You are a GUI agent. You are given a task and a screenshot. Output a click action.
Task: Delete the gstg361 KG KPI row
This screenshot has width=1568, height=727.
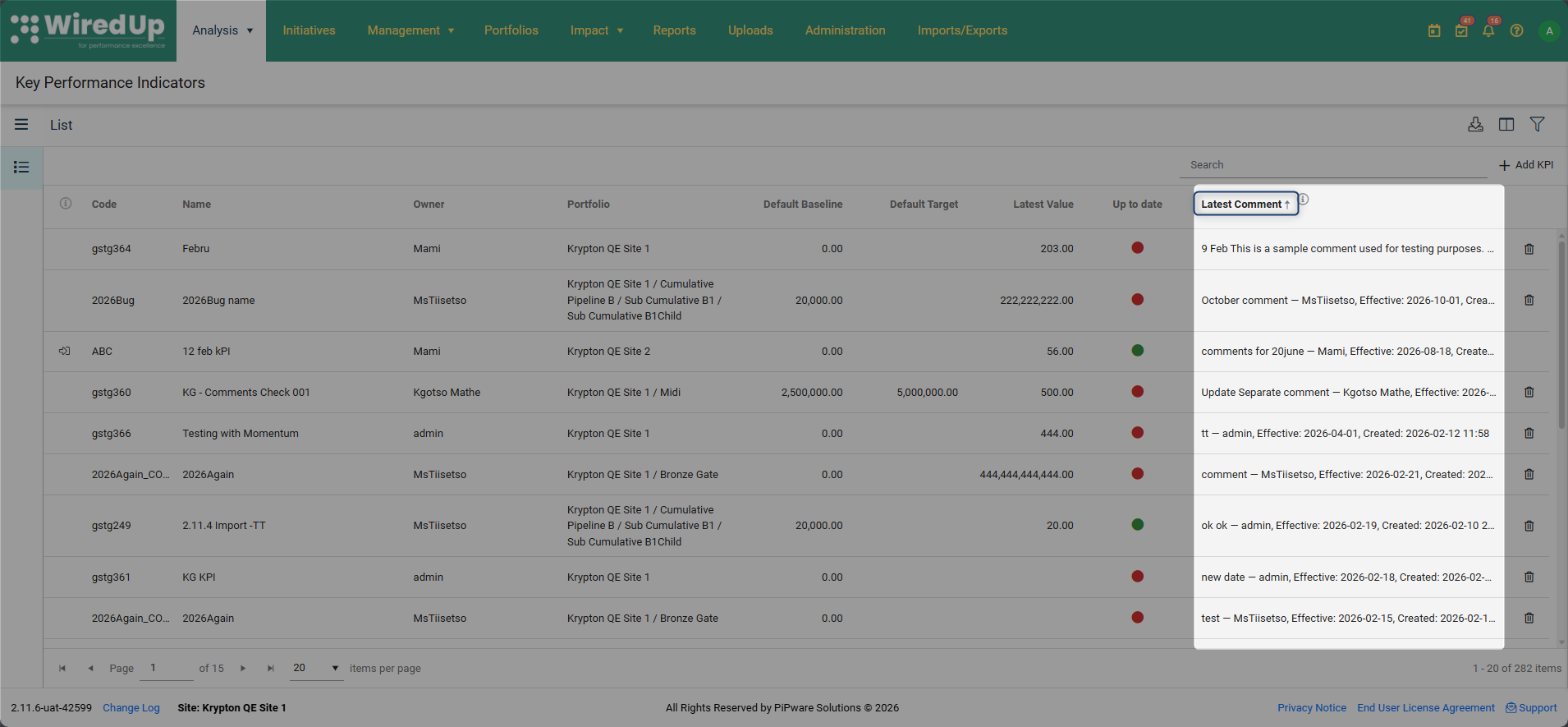[x=1529, y=577]
